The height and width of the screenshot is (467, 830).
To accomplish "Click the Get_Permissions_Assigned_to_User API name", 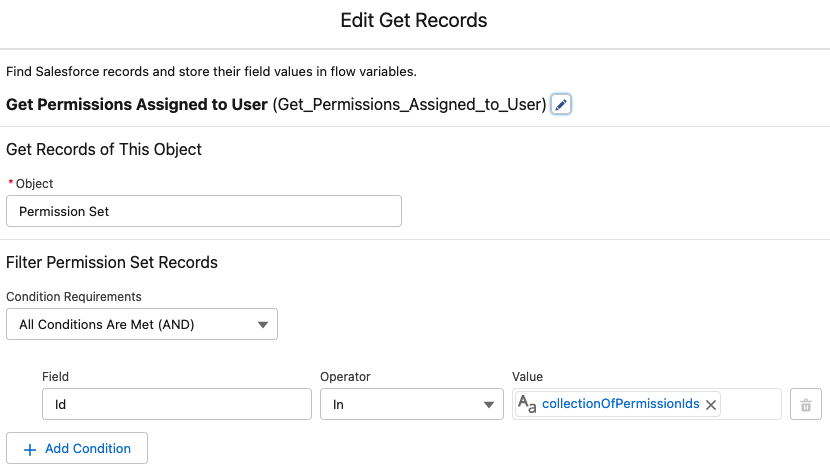I will pyautogui.click(x=409, y=104).
